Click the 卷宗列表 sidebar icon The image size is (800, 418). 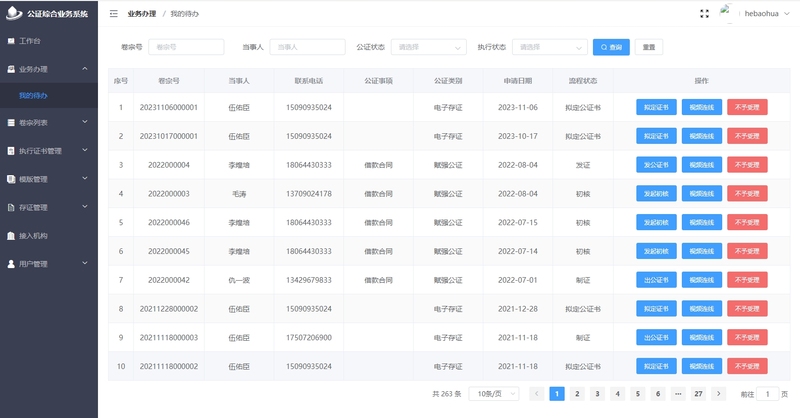11,122
